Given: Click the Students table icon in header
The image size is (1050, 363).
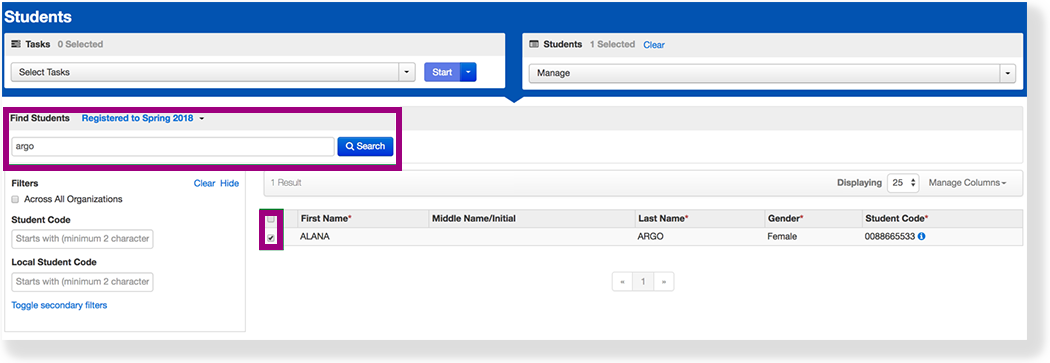Looking at the screenshot, I should (x=534, y=44).
